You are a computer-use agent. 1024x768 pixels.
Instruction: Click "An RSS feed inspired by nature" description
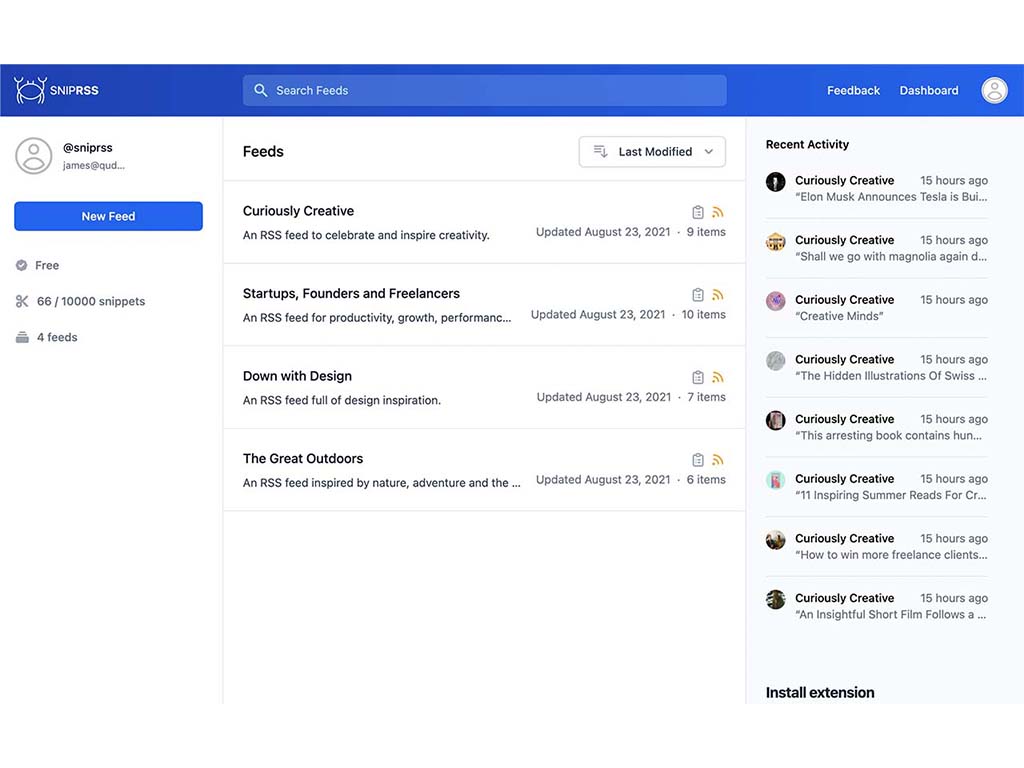(381, 483)
